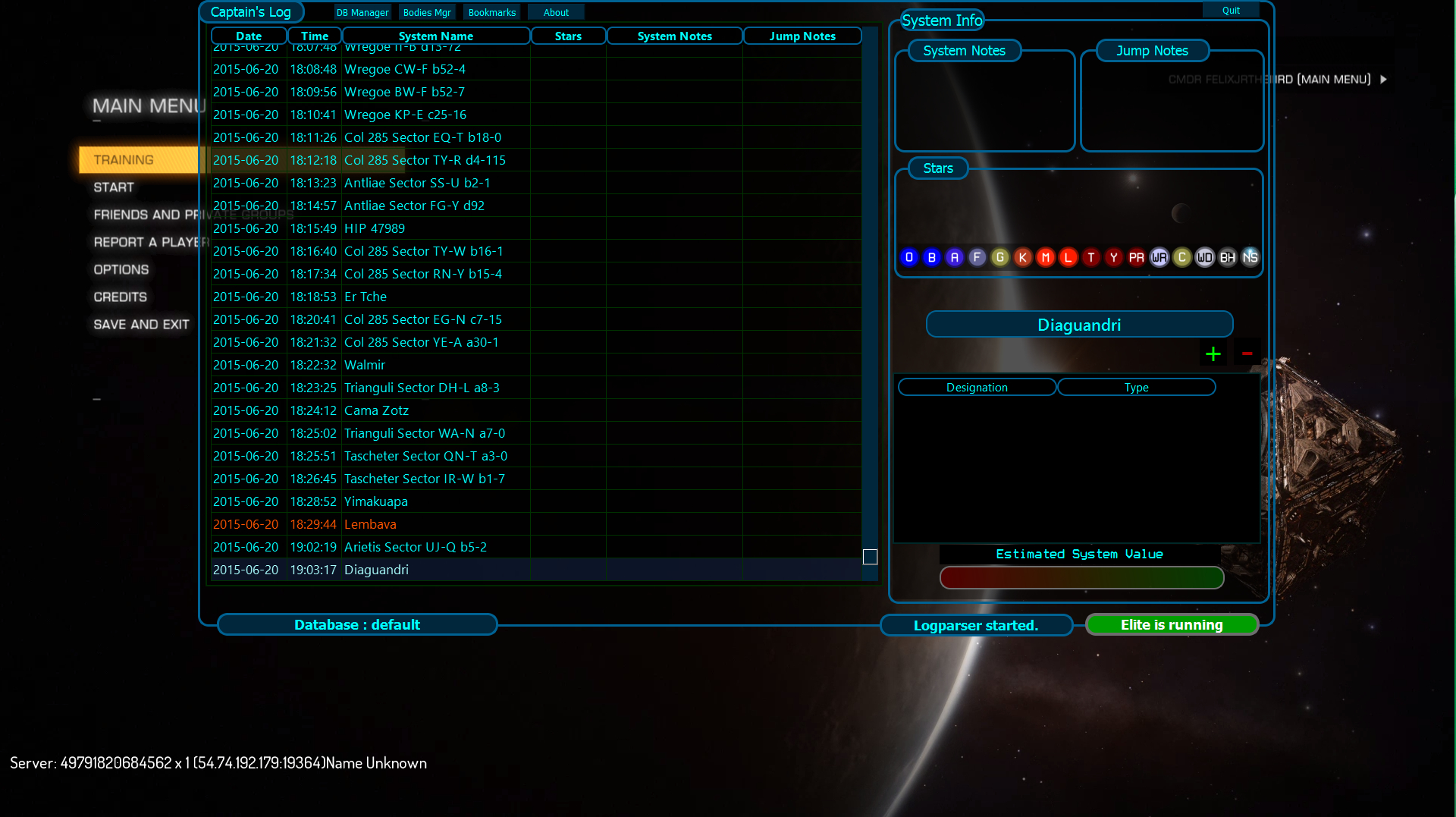Select the C carbon star icon

(x=1182, y=258)
